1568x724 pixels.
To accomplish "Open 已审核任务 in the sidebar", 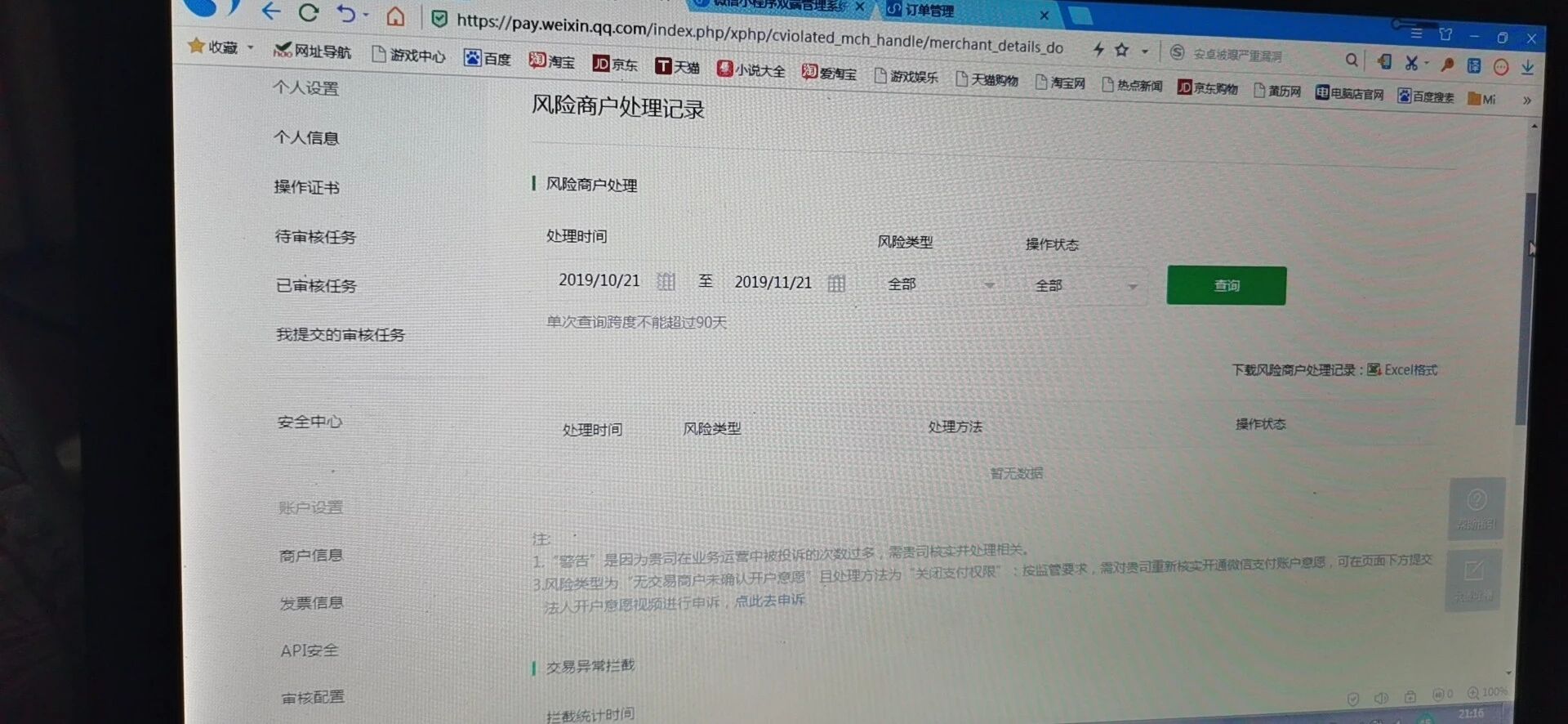I will click(x=316, y=286).
